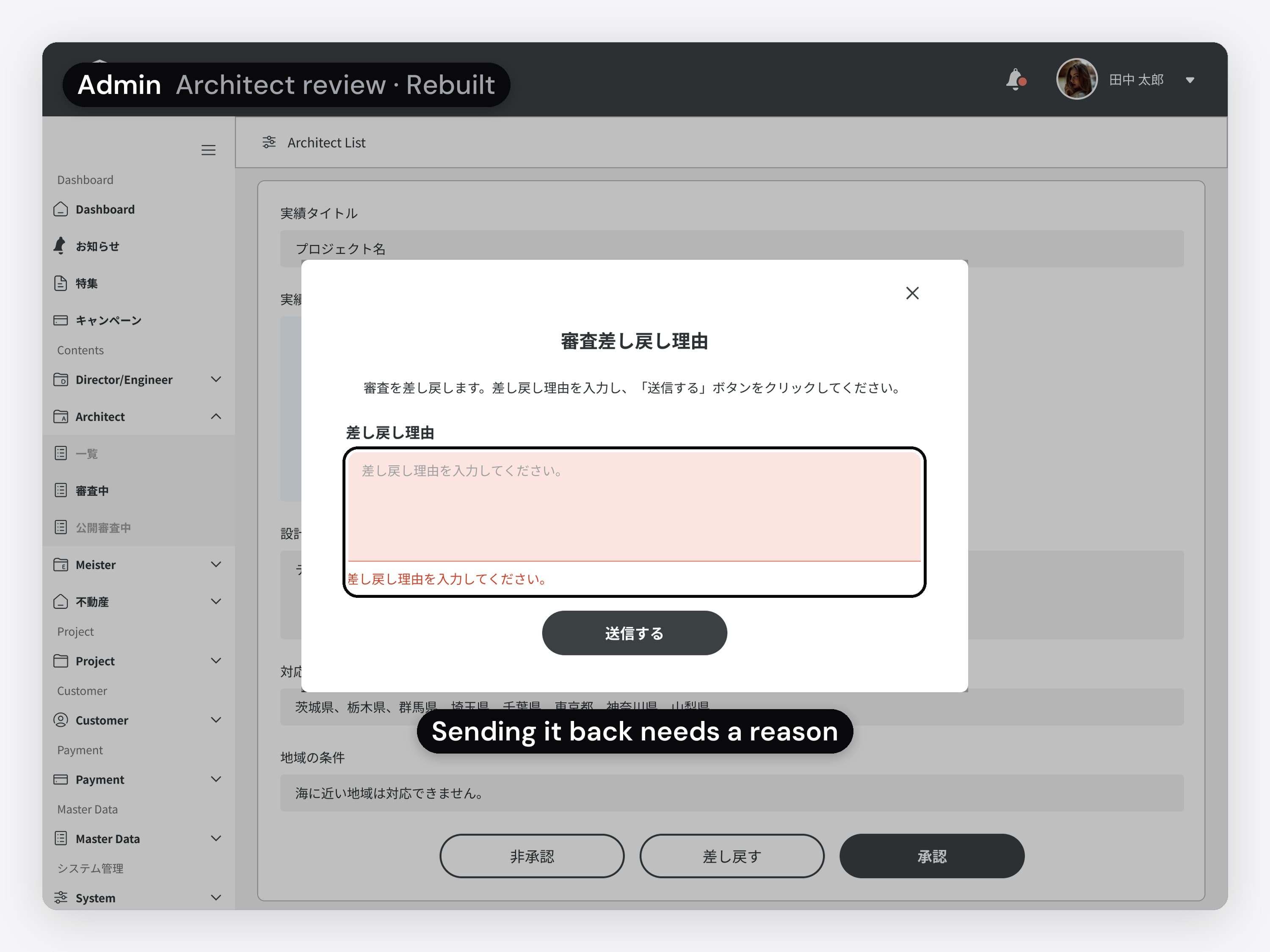Open the notification bell

coord(1015,79)
